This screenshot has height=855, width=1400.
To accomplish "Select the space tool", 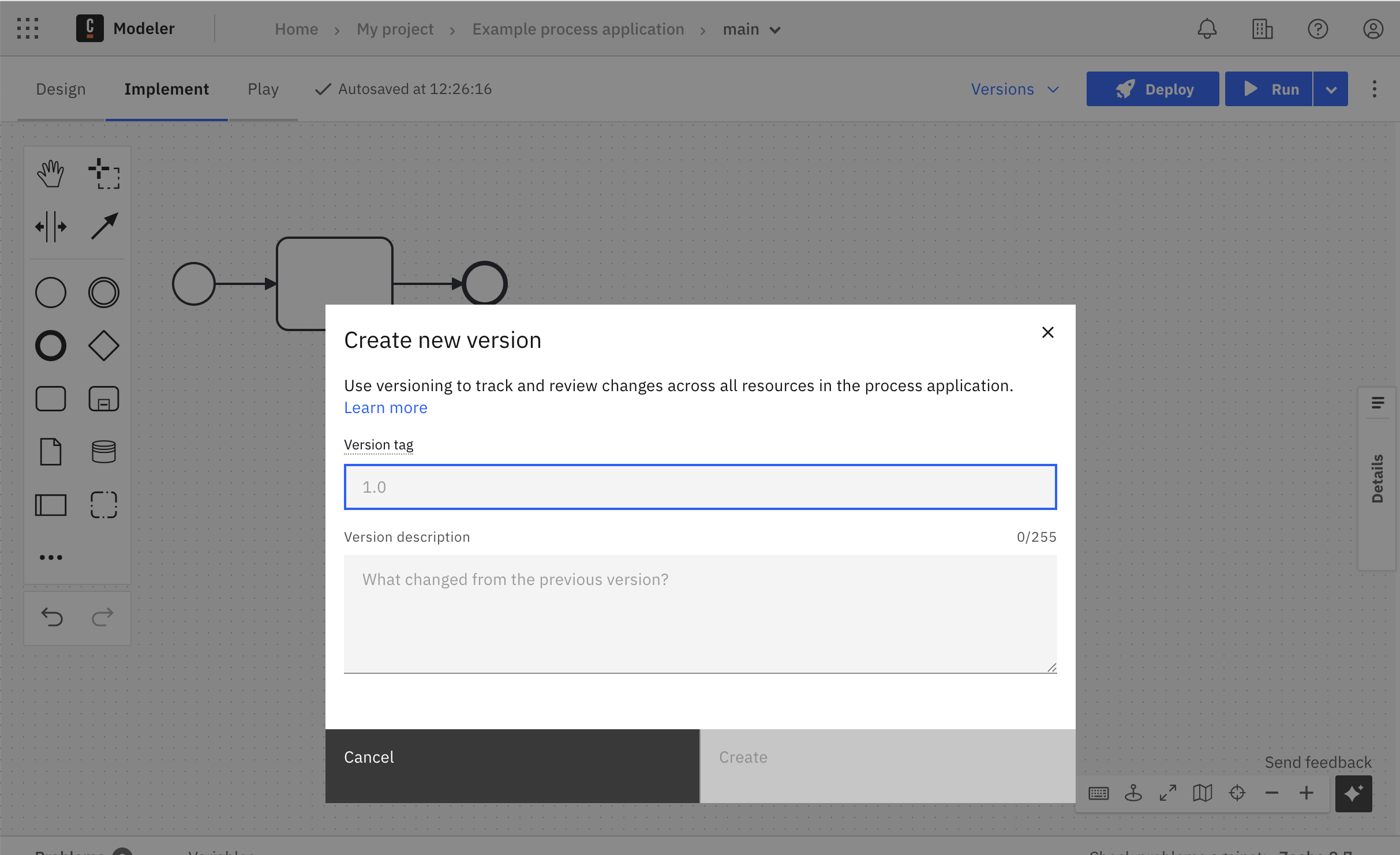I will coord(51,226).
